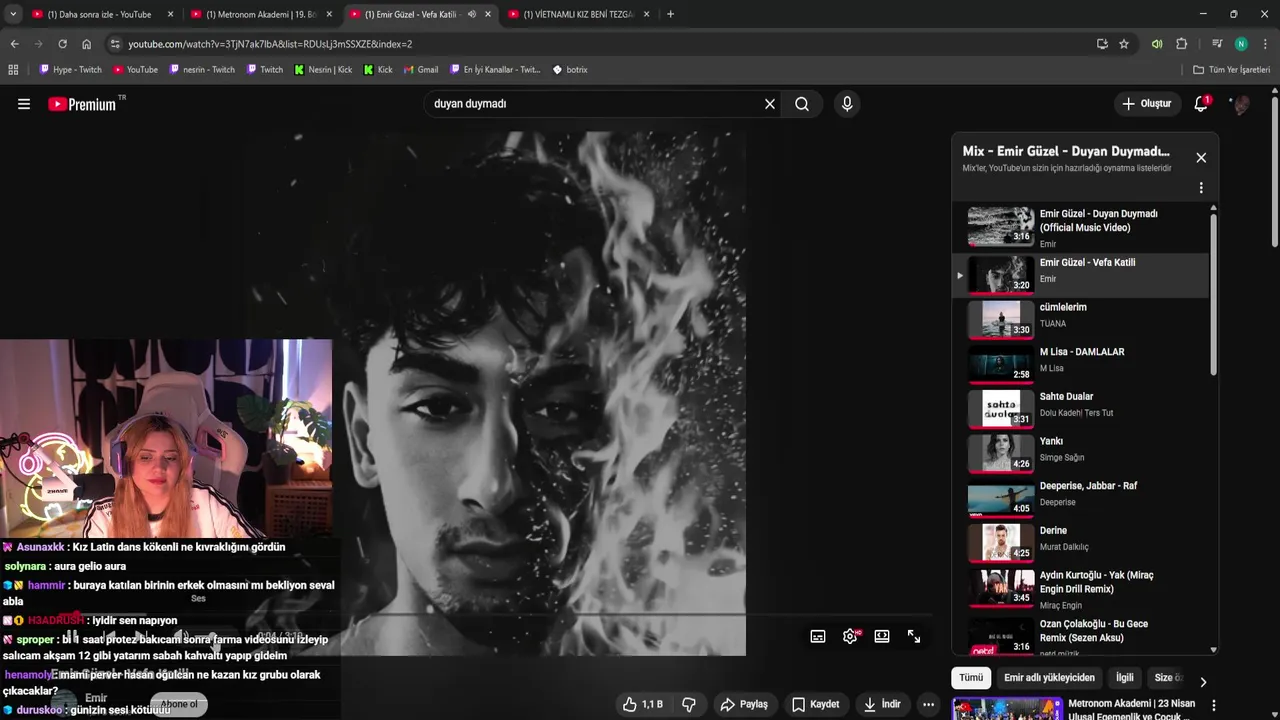
Task: Click the browser address bar URL
Action: (x=270, y=44)
